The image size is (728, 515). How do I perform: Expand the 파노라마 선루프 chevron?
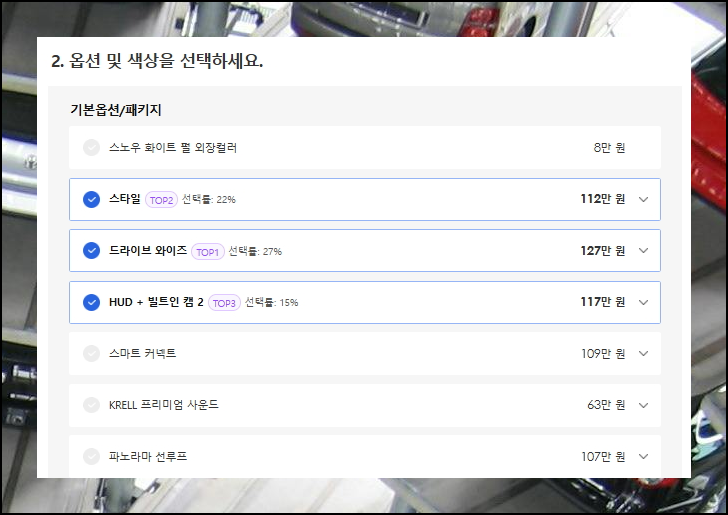click(644, 456)
